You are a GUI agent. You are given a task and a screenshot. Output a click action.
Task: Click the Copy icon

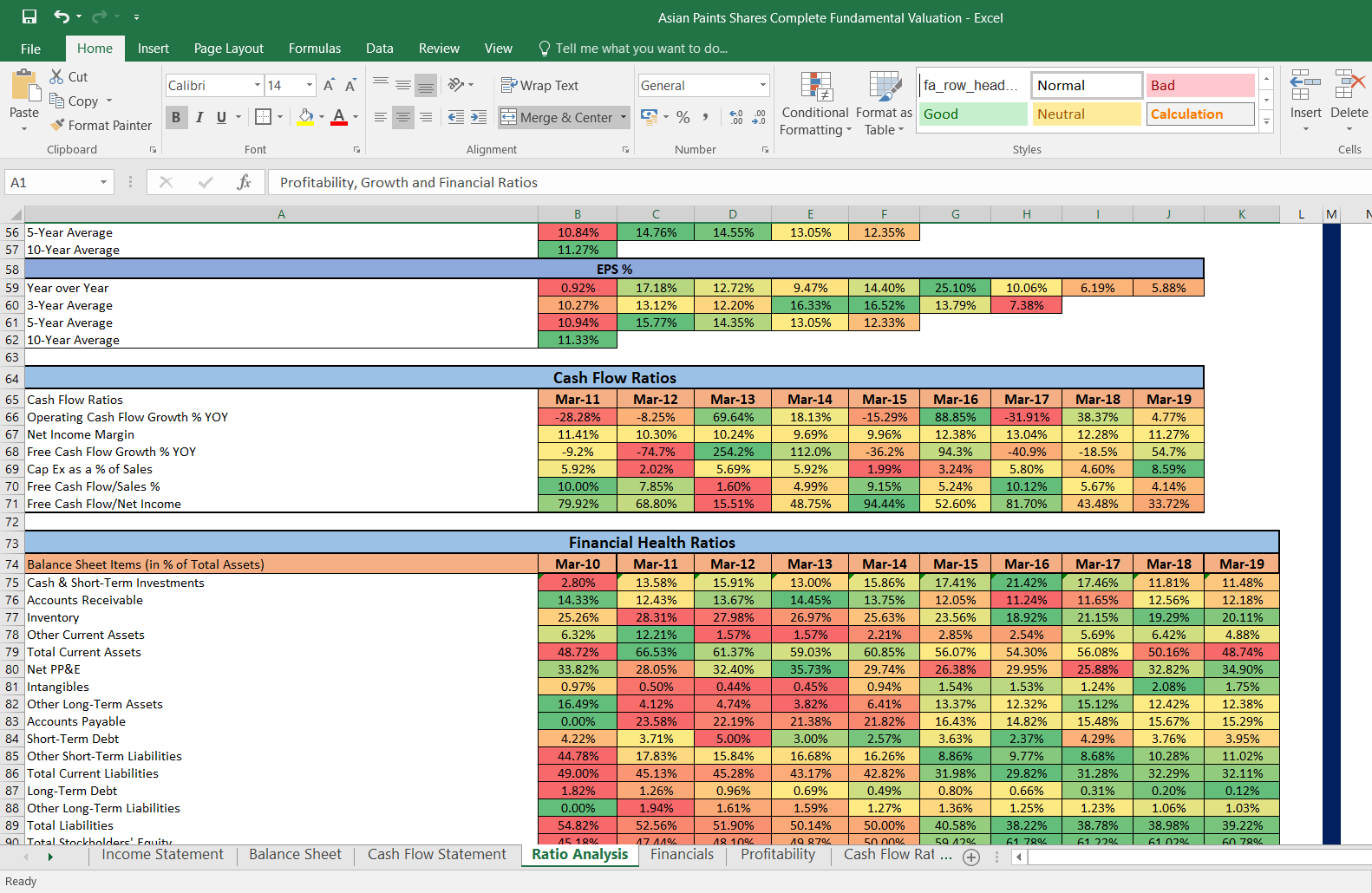point(57,101)
